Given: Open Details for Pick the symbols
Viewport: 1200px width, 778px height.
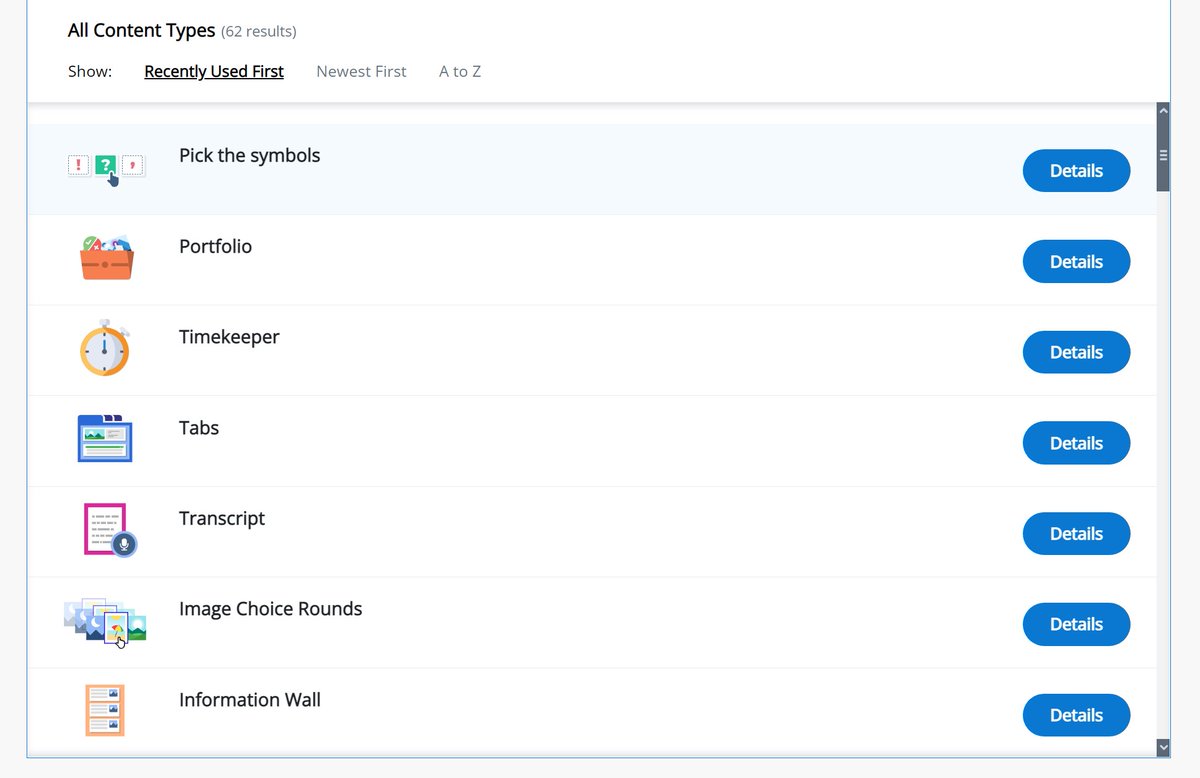Looking at the screenshot, I should click(1076, 171).
